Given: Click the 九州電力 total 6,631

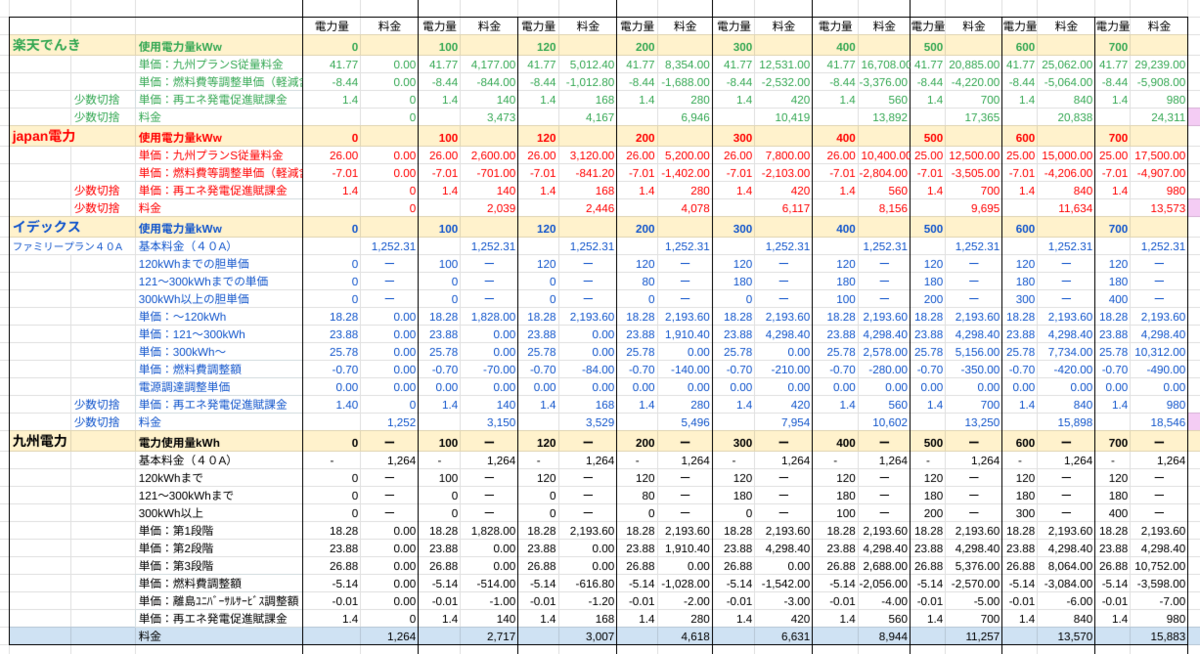Looking at the screenshot, I should coord(795,636).
